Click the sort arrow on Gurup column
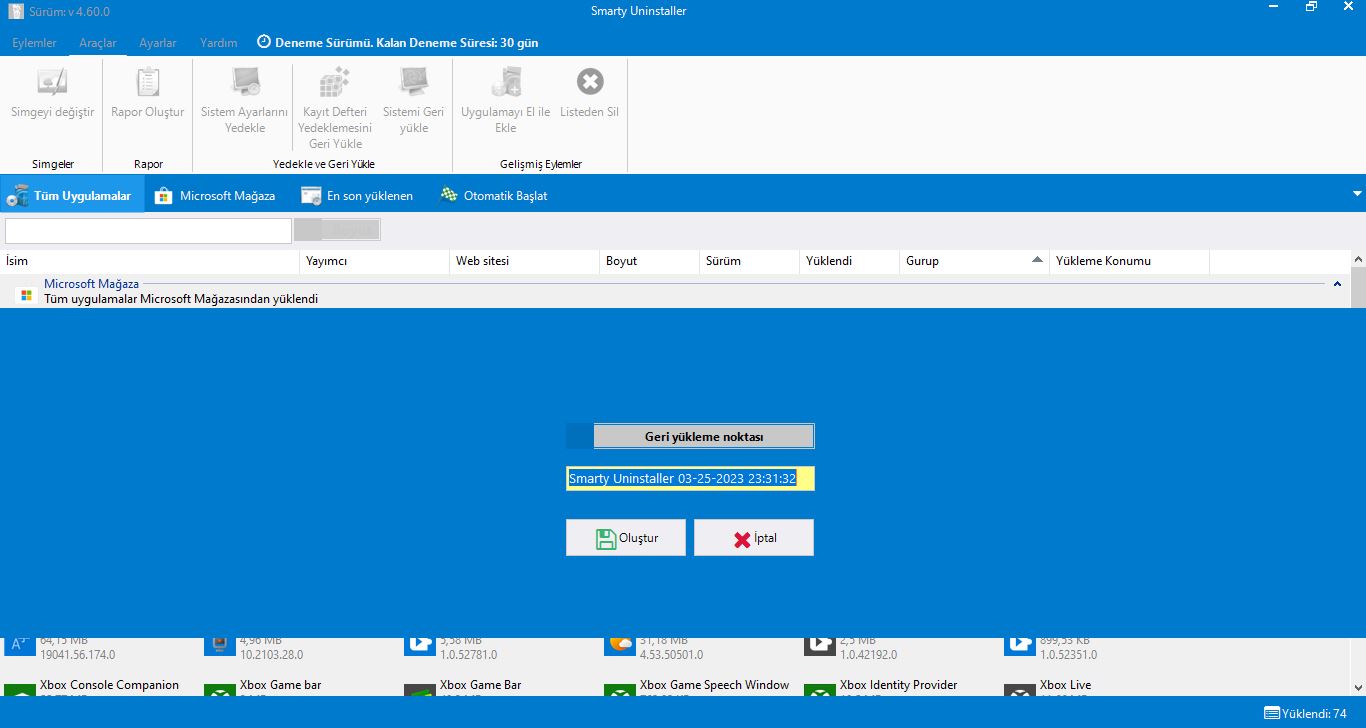This screenshot has height=728, width=1366. [x=1037, y=261]
